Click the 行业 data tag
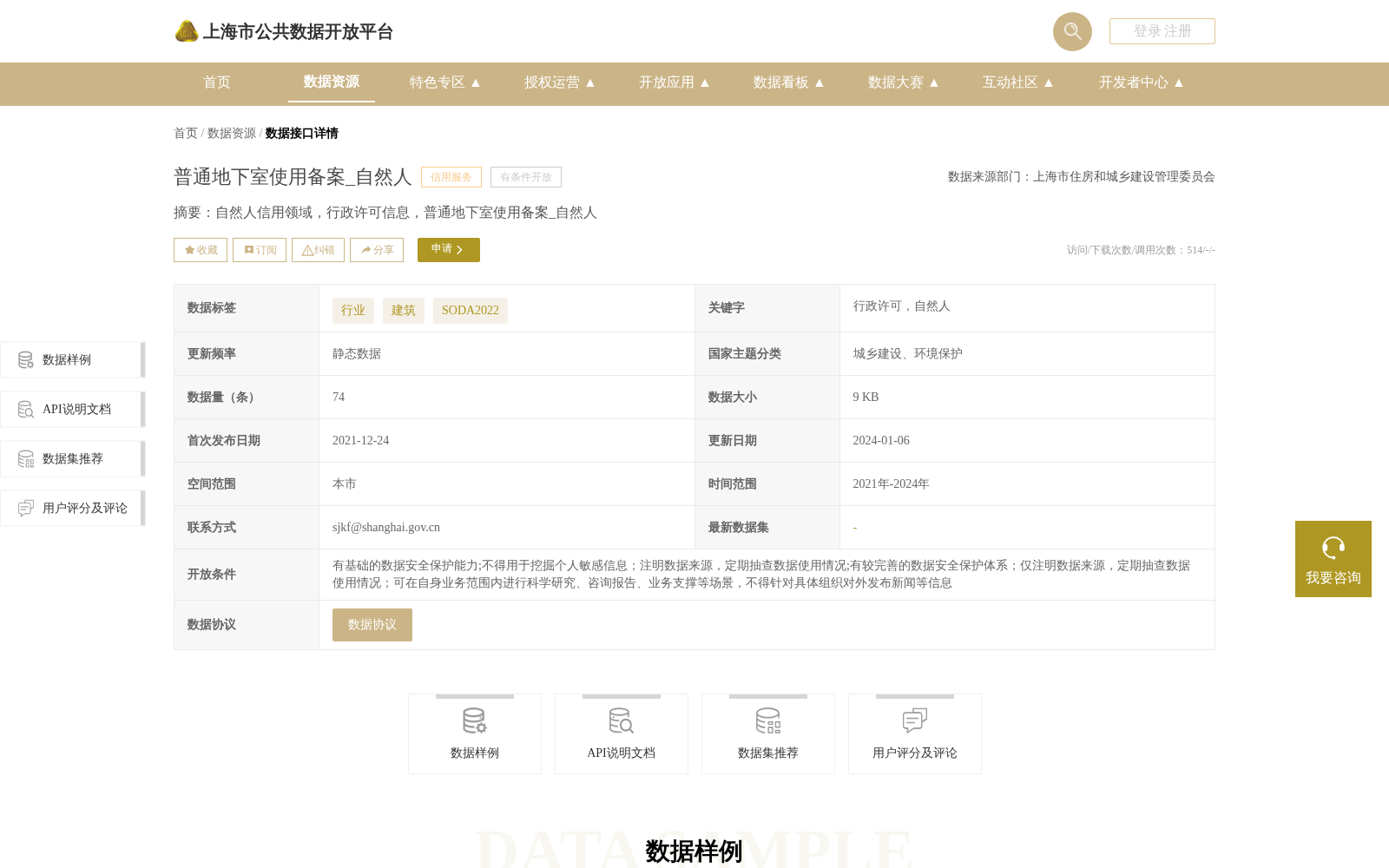 (353, 311)
